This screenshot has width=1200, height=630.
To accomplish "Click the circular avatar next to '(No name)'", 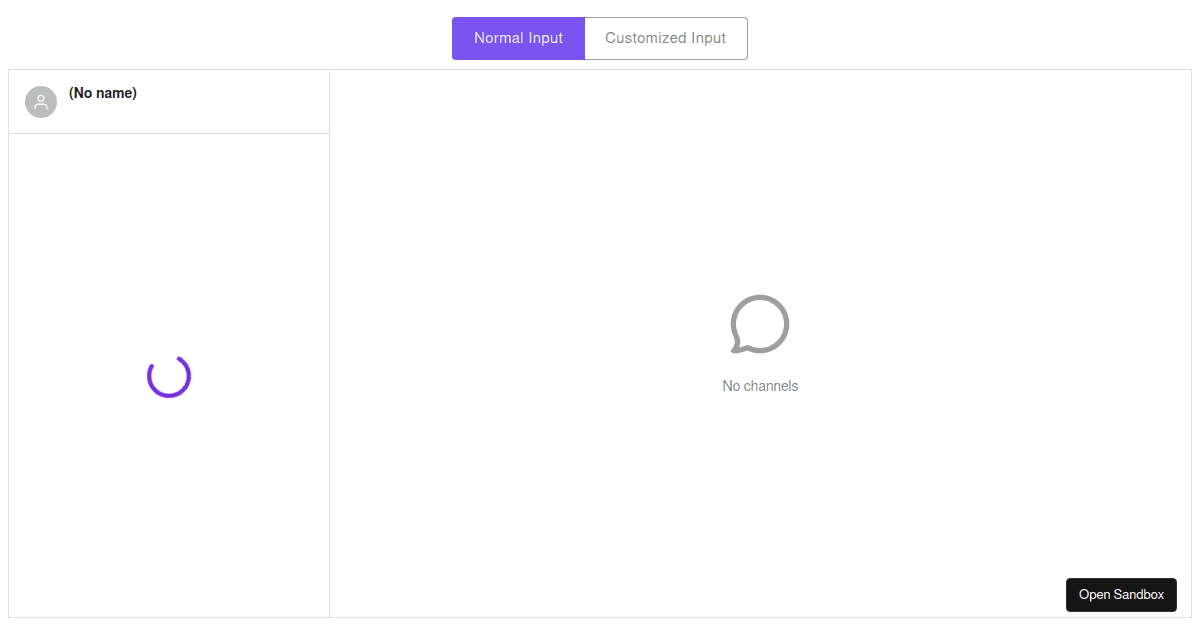I will coord(41,101).
